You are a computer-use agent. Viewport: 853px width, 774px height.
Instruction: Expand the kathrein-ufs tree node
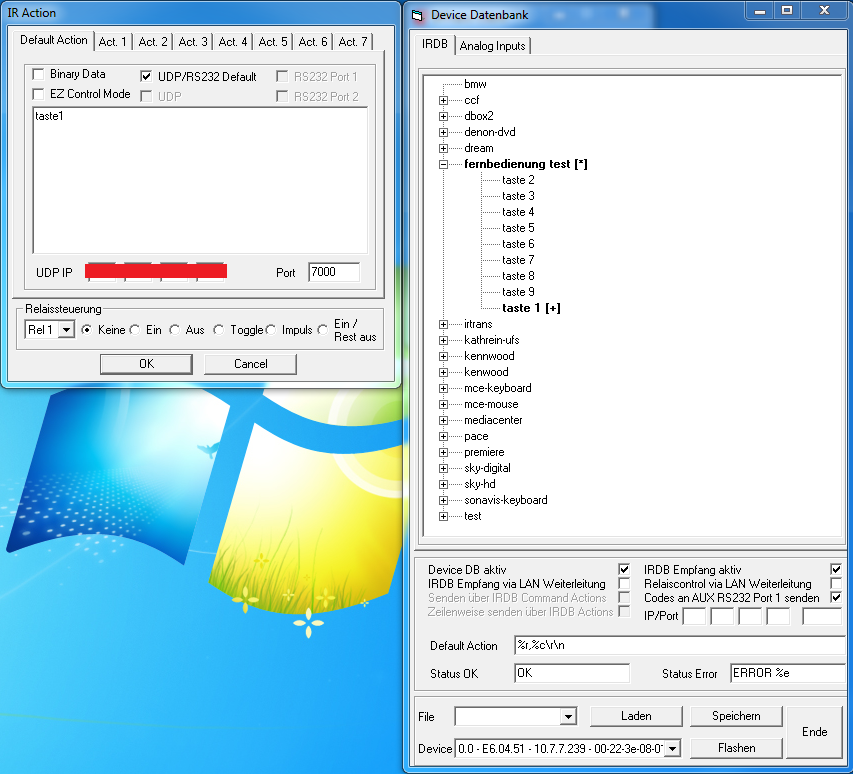point(443,340)
